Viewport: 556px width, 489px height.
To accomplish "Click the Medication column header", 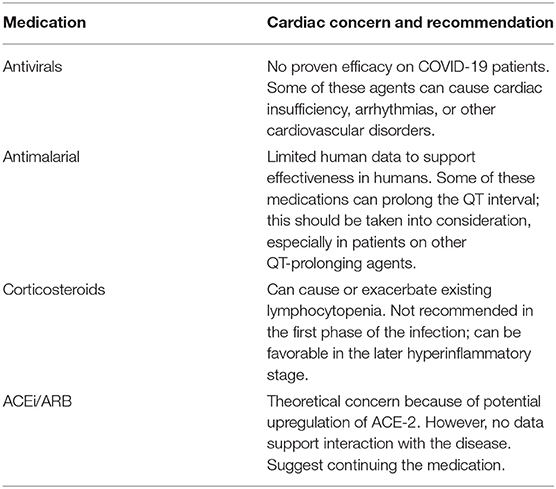I will (44, 23).
